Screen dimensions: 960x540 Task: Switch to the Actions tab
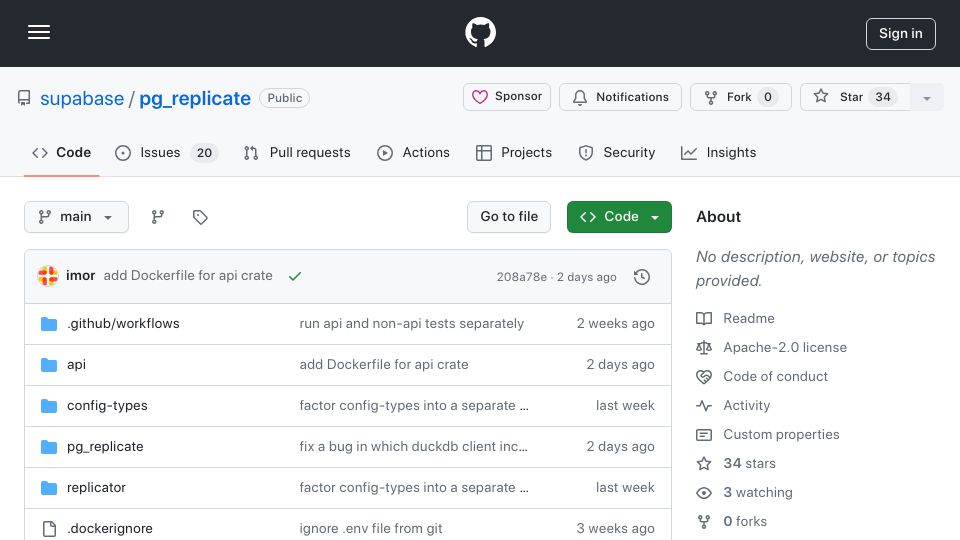(413, 152)
